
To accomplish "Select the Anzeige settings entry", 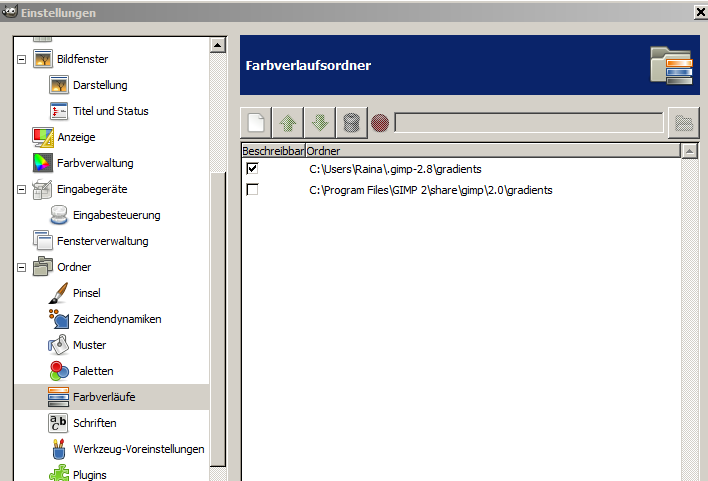I will [x=76, y=137].
